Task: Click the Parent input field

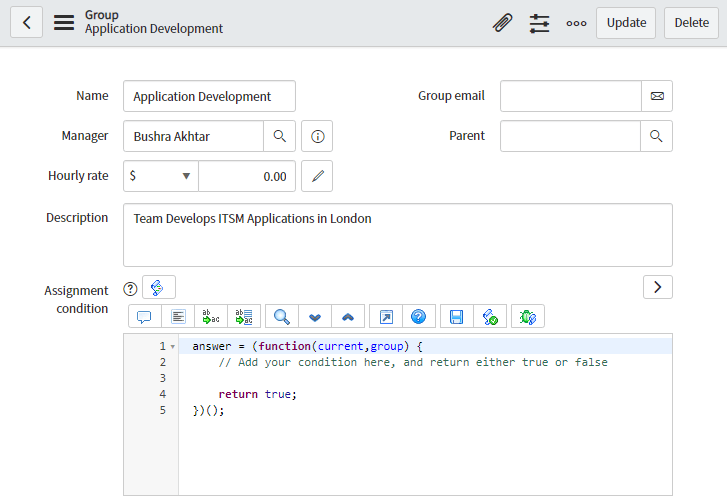Action: point(570,136)
